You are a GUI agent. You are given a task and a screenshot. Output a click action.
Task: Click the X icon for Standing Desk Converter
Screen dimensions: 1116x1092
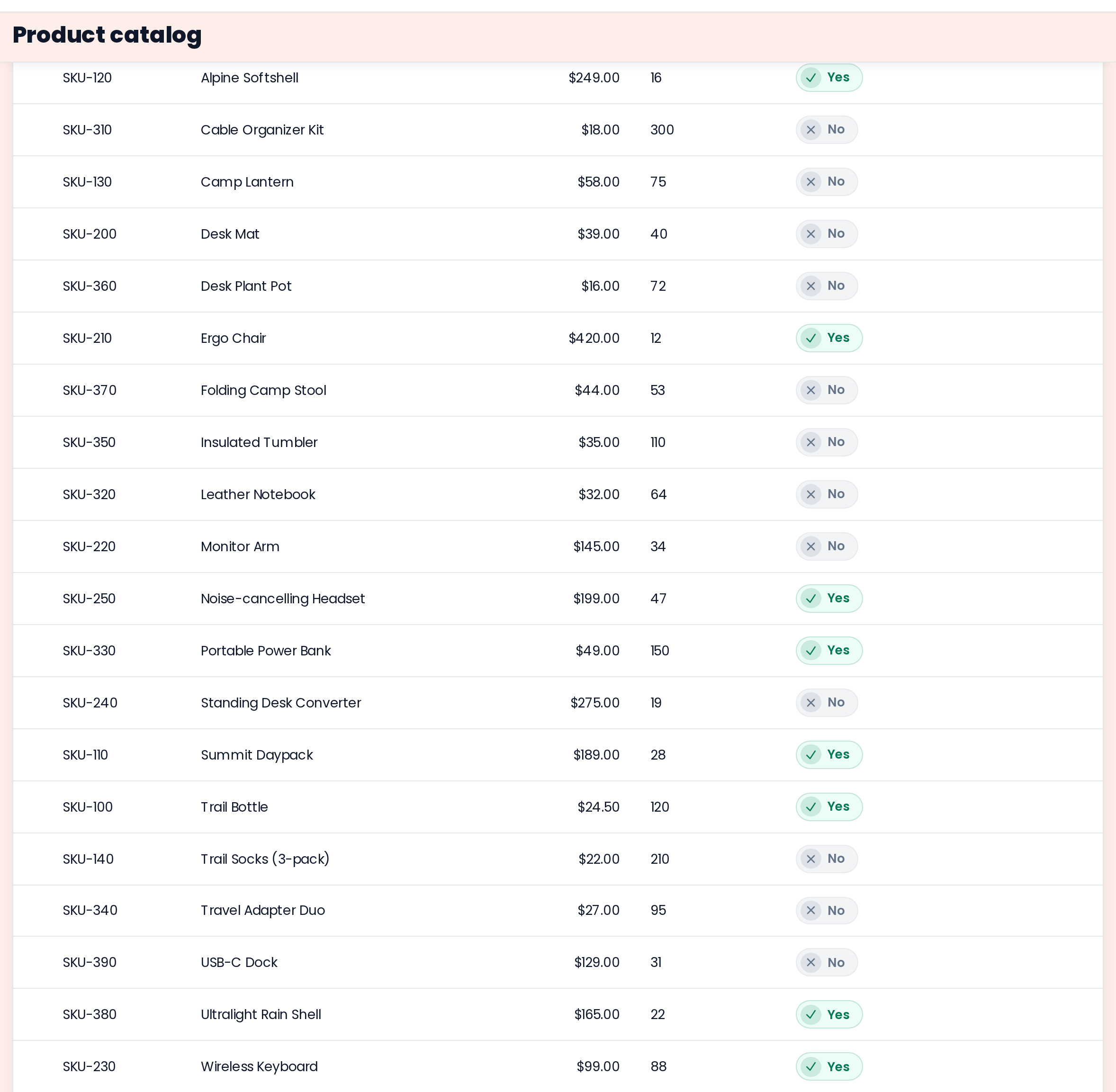811,703
